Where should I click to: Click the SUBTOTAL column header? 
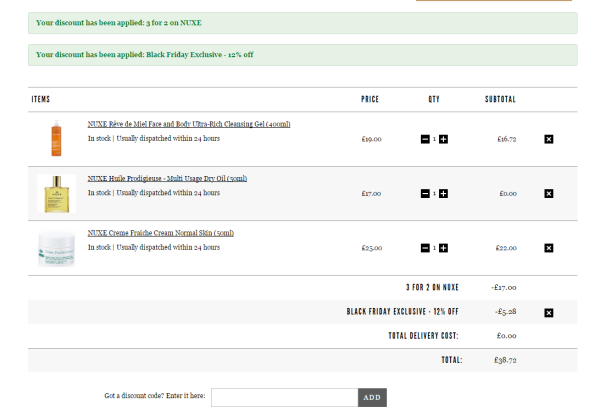click(x=500, y=100)
